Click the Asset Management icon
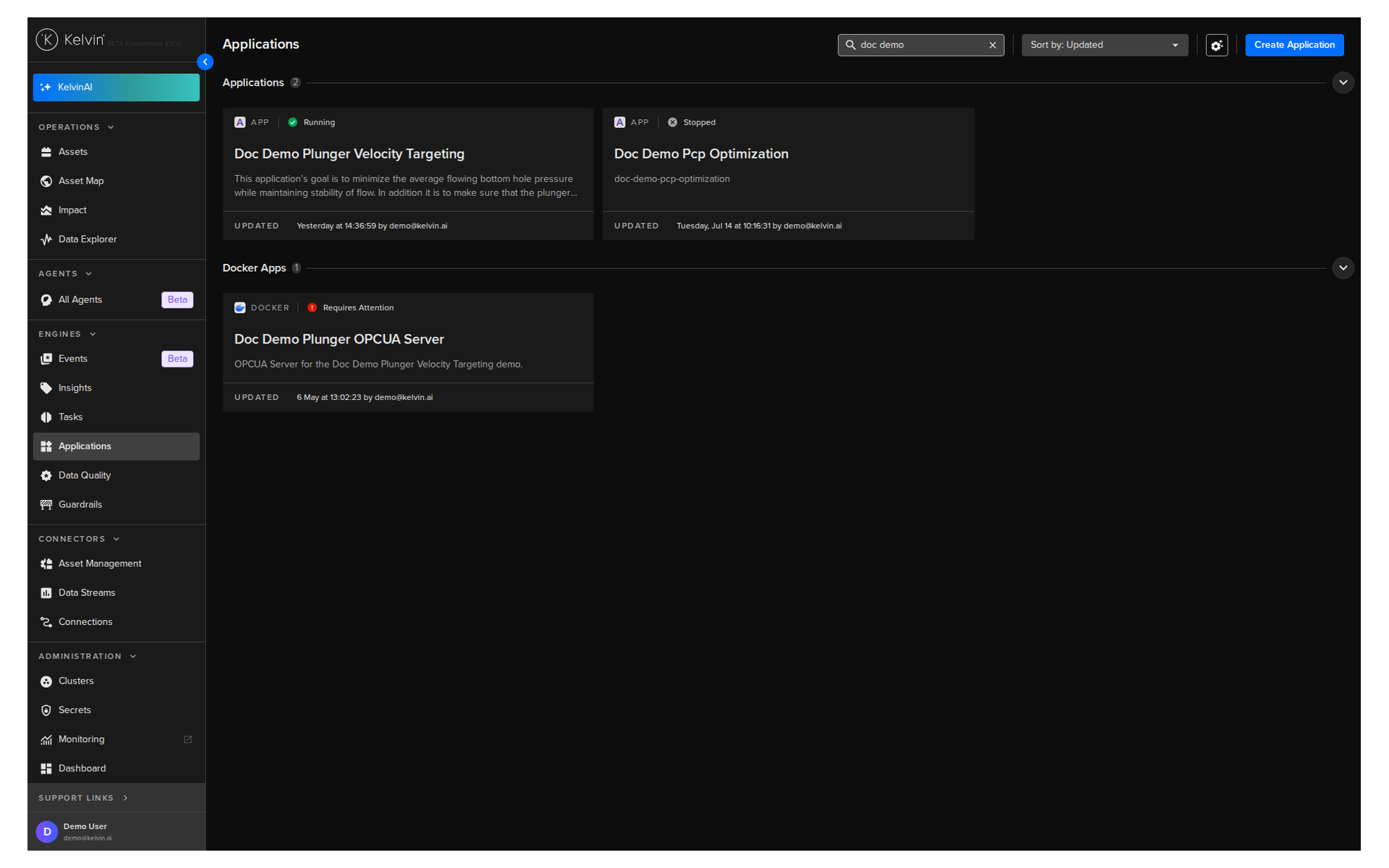1389x868 pixels. (46, 564)
